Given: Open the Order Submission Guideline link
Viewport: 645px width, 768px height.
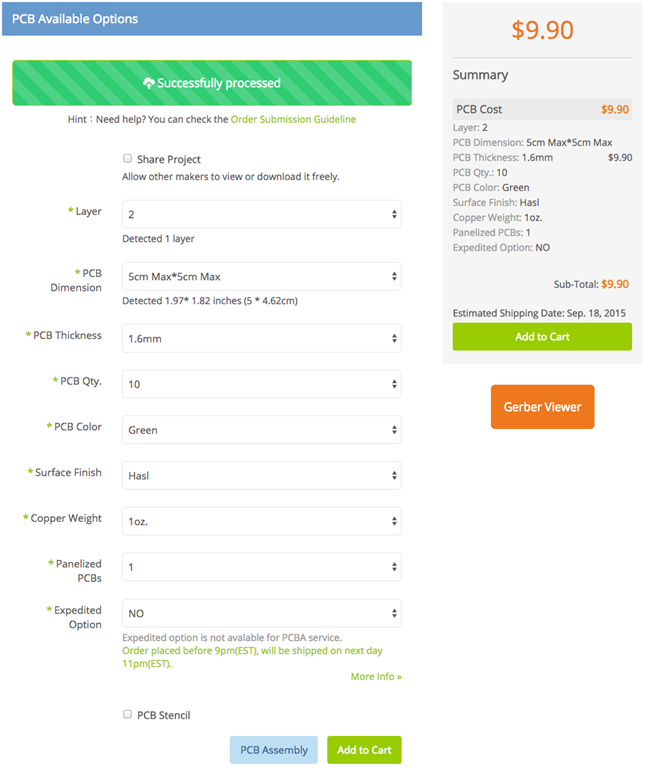Looking at the screenshot, I should pos(293,119).
